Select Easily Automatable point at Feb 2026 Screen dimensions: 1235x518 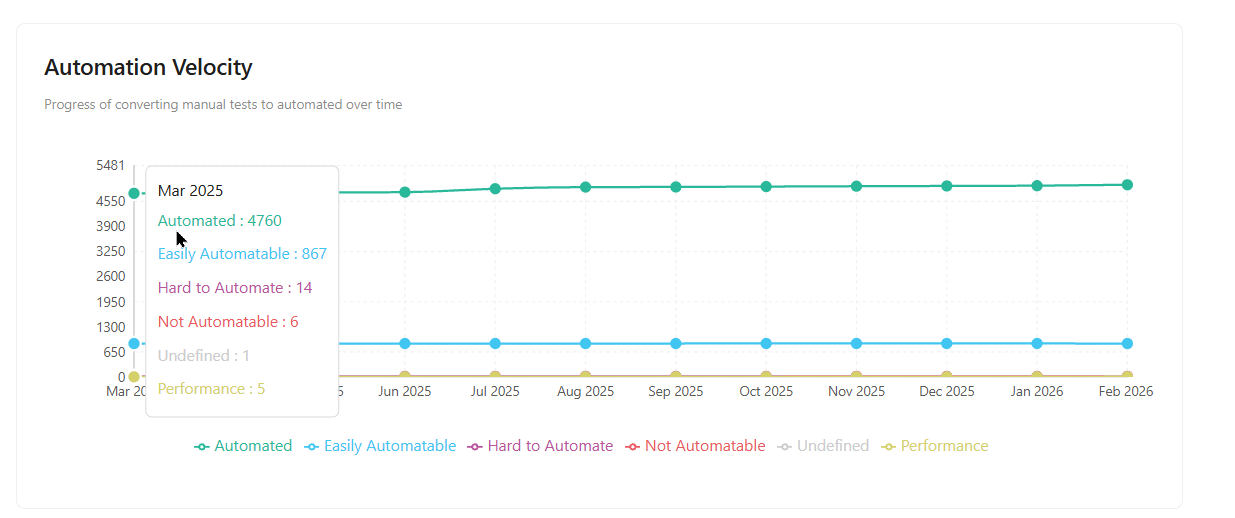tap(1127, 344)
